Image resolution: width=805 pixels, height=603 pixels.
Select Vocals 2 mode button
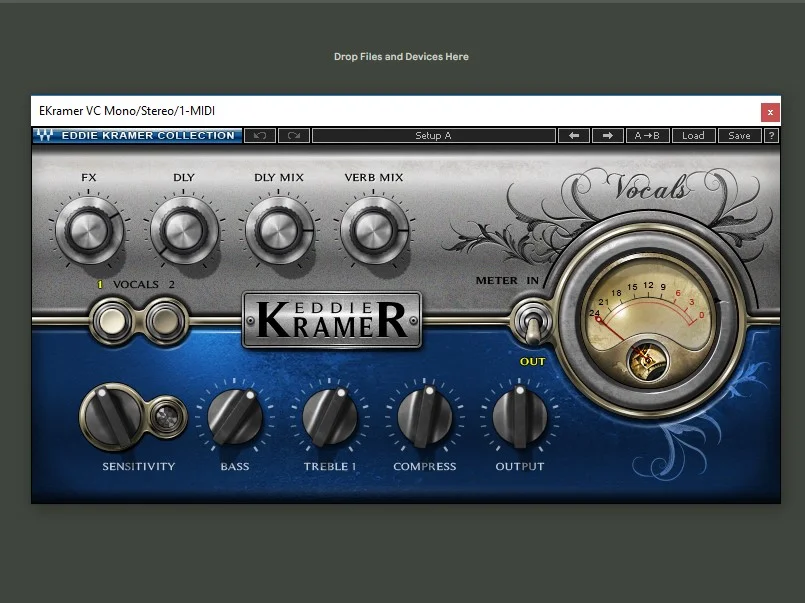tap(165, 322)
